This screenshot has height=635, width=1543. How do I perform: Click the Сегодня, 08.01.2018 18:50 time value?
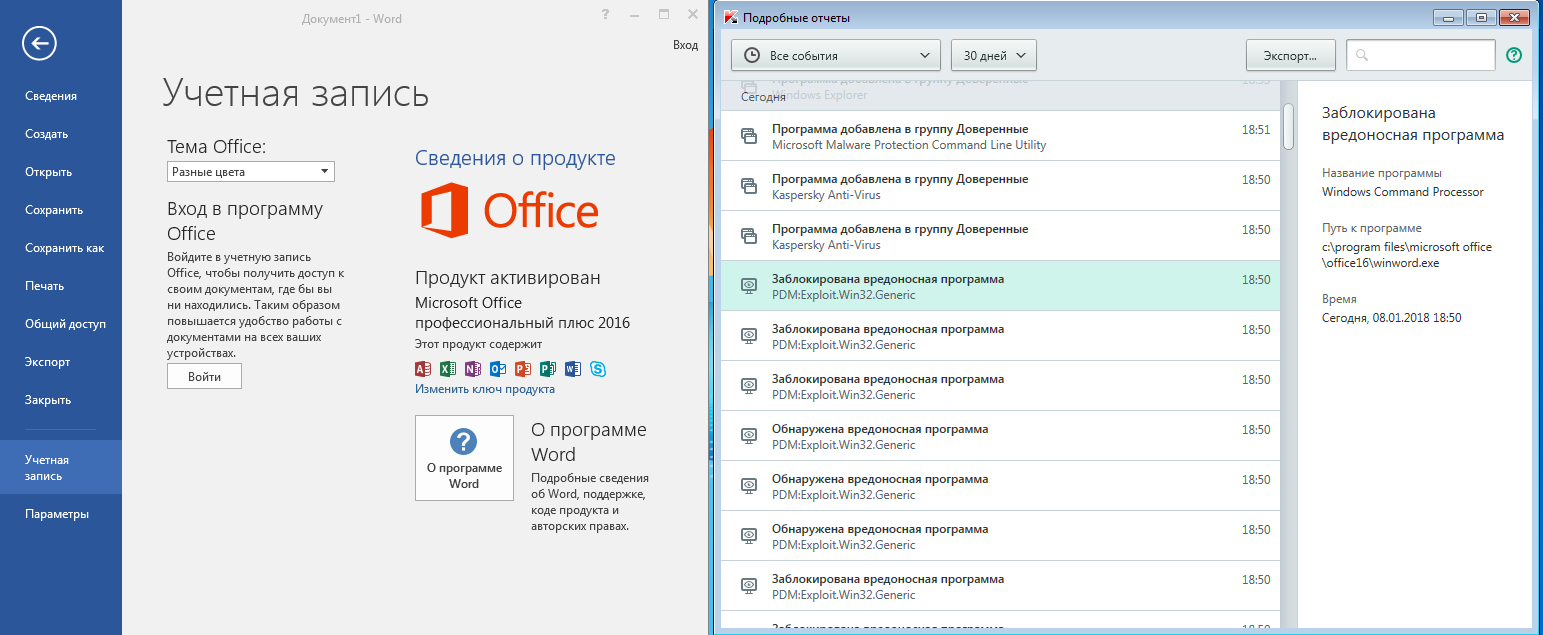pyautogui.click(x=1392, y=317)
